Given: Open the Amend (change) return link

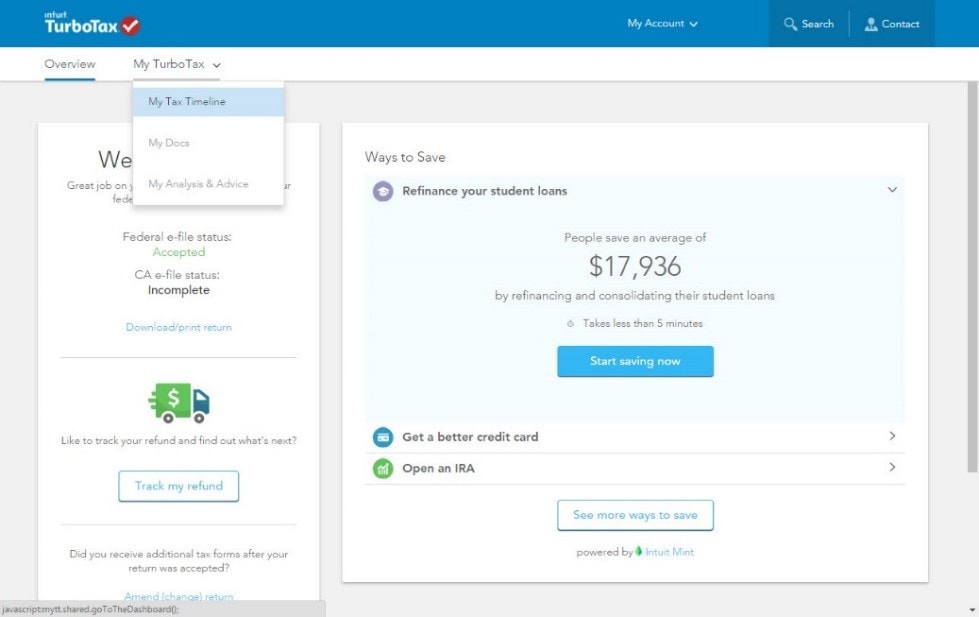Looking at the screenshot, I should pos(179,596).
